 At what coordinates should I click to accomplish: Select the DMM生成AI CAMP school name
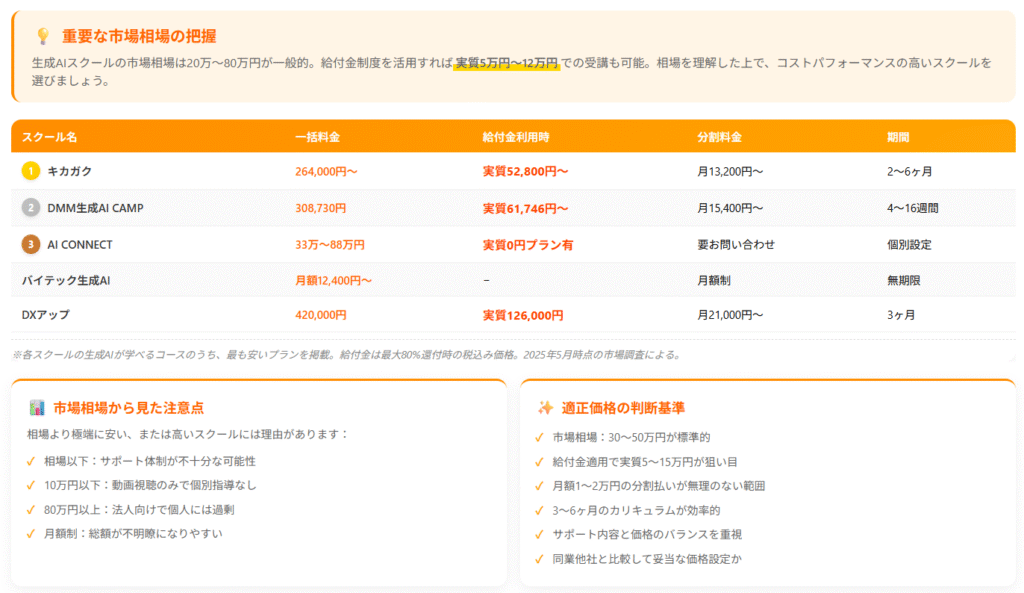point(95,208)
